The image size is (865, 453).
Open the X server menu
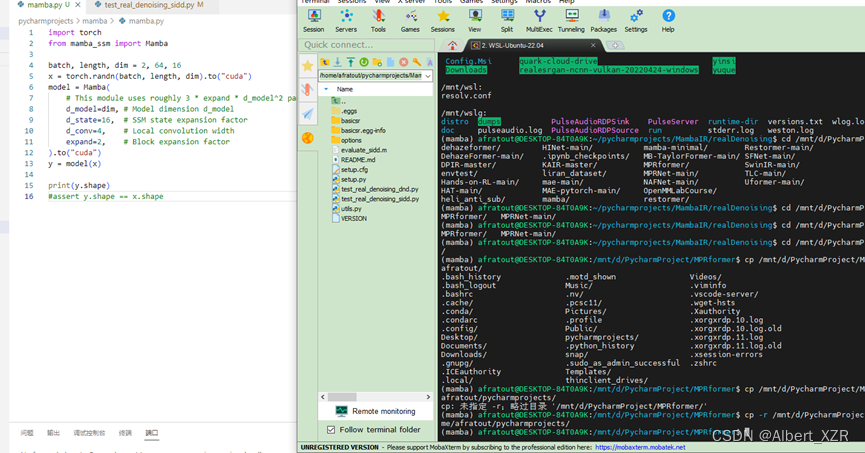411,2
